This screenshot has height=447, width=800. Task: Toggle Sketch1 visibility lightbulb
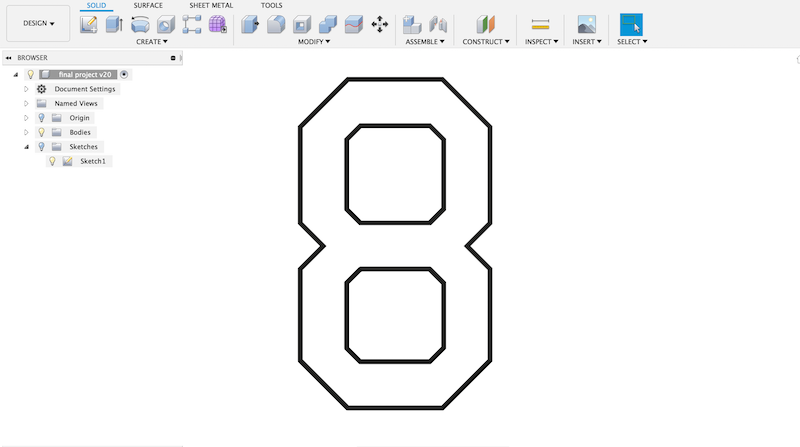coord(52,161)
